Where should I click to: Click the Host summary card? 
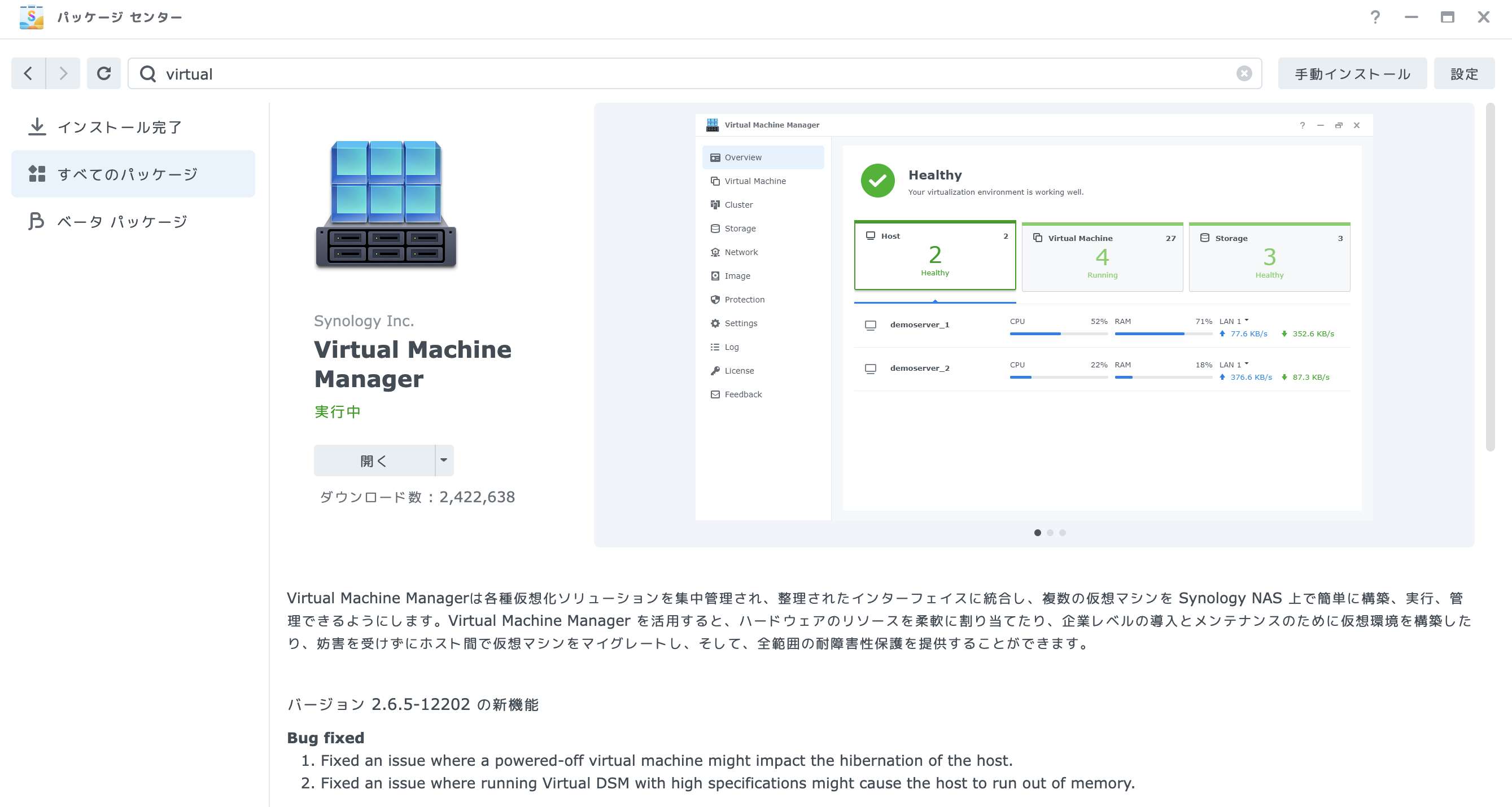(935, 256)
